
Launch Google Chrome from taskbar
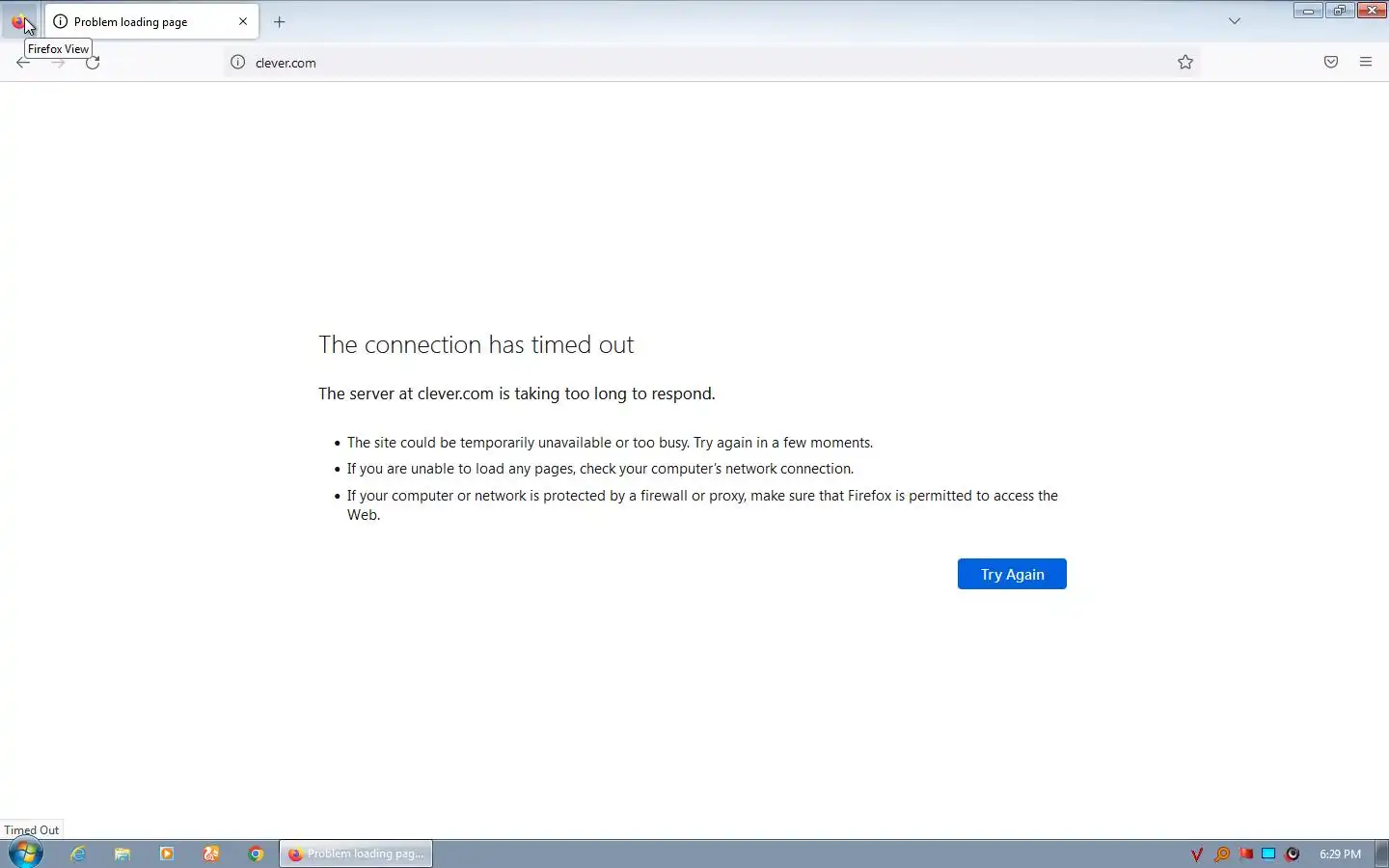256,854
